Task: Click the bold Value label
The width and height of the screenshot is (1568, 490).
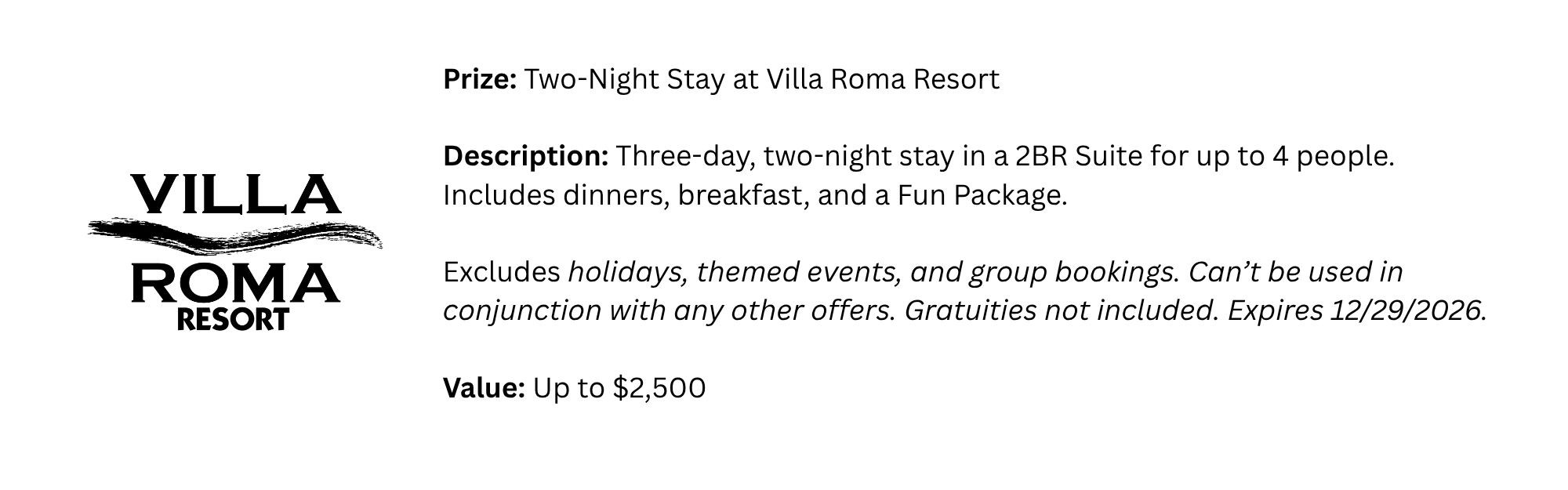Action: tap(484, 387)
